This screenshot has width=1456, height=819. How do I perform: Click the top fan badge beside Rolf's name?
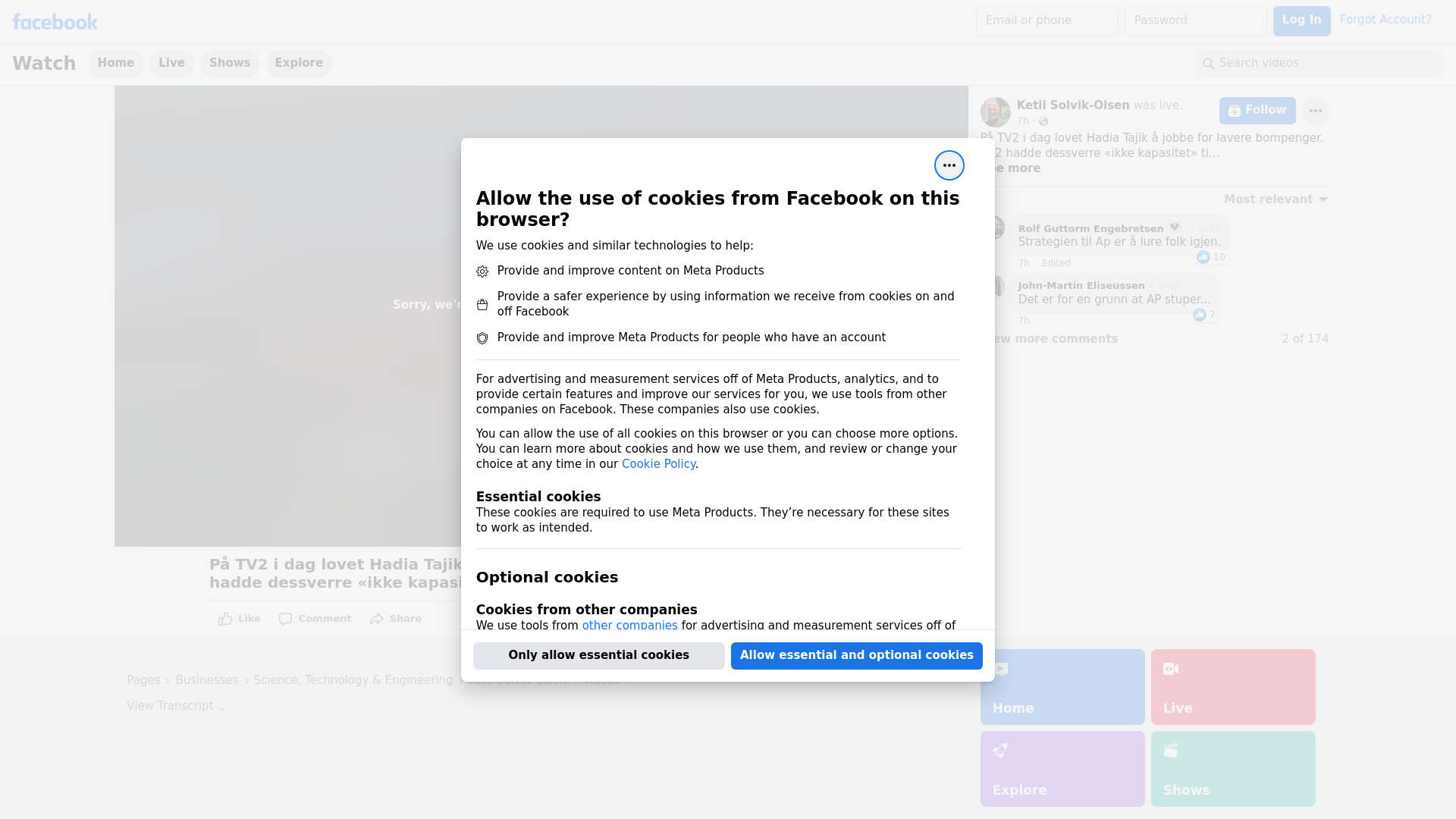1175,227
